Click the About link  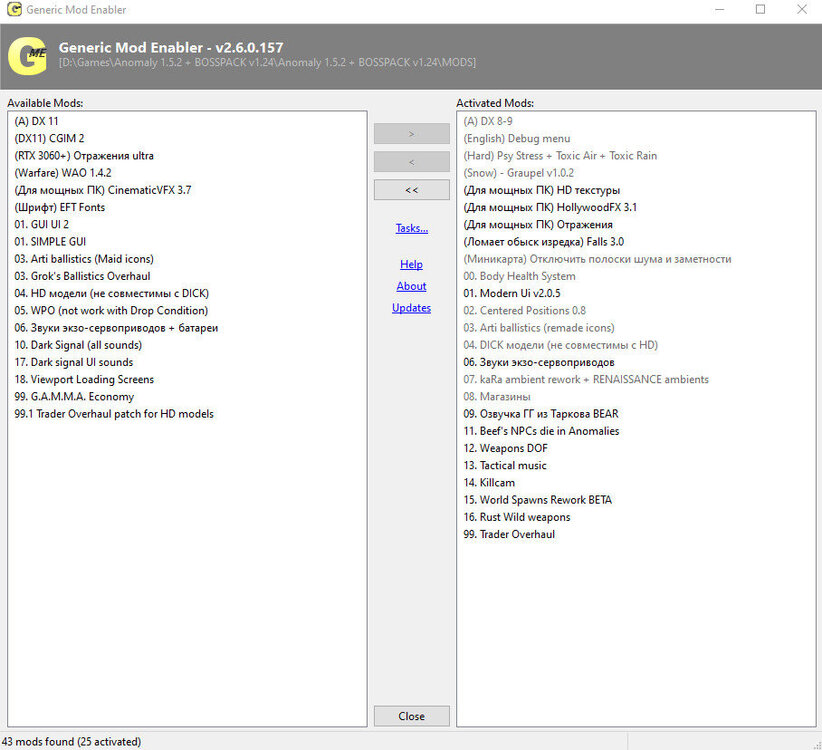pos(411,286)
